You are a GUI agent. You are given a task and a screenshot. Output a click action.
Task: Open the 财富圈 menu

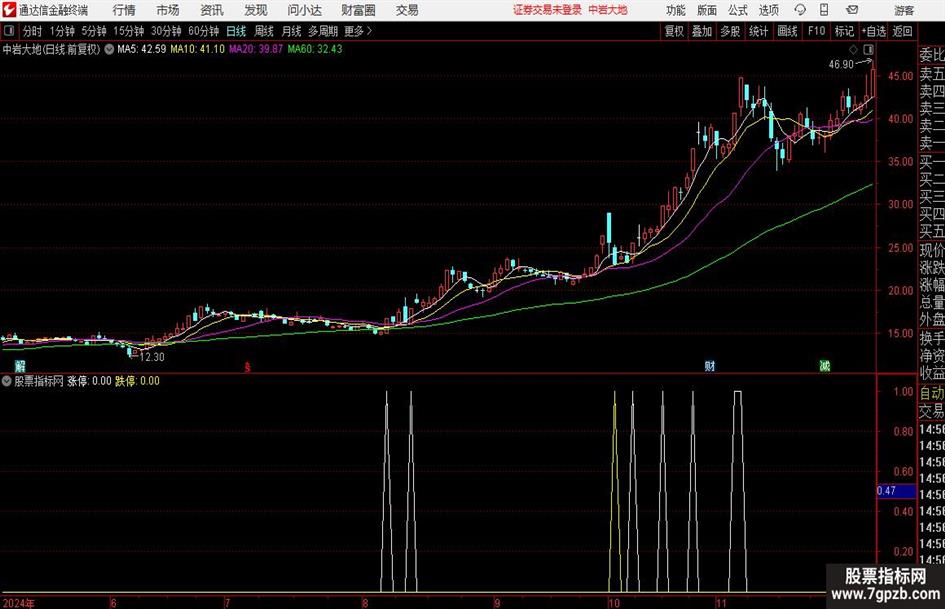coord(358,10)
